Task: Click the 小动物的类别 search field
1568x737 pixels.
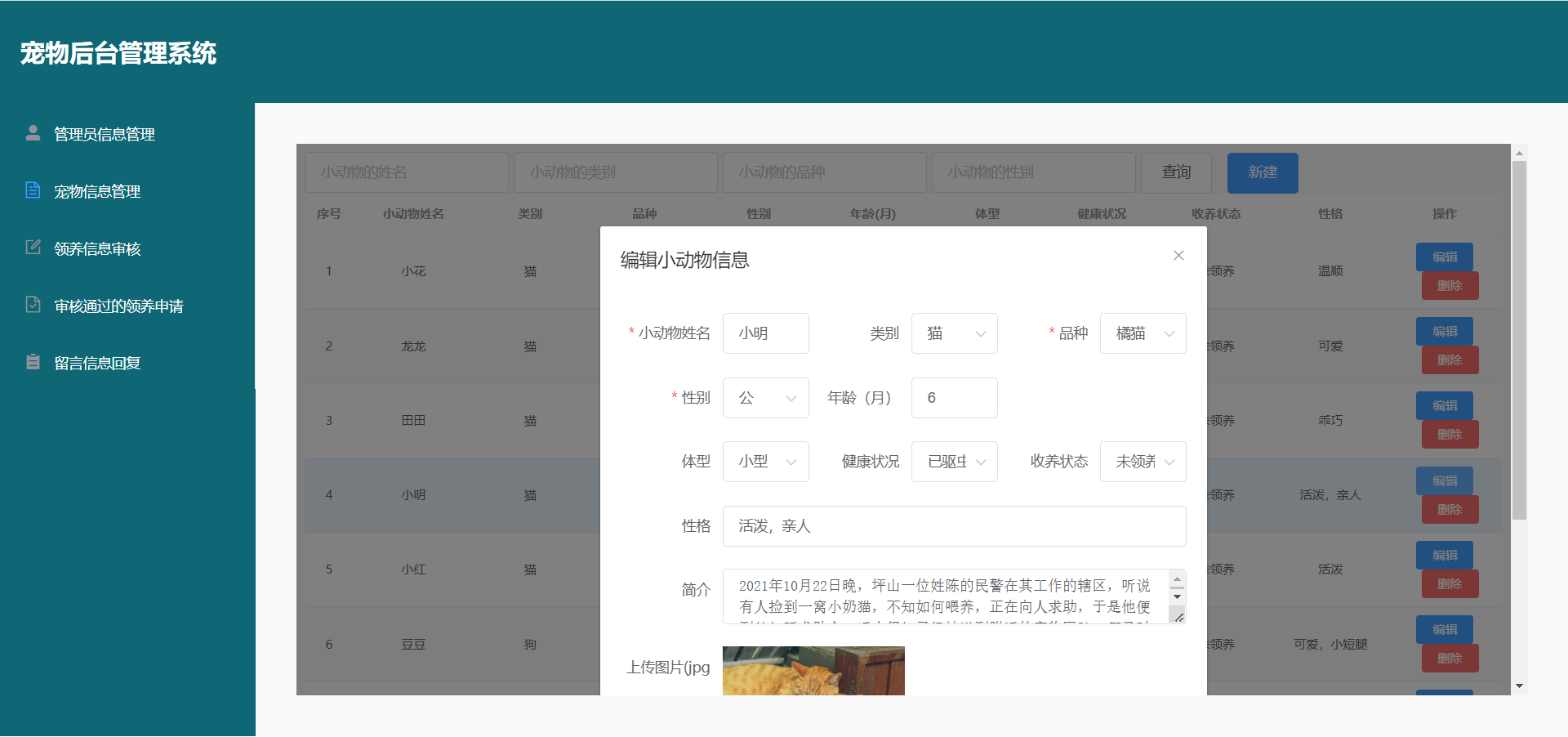Action: point(616,172)
